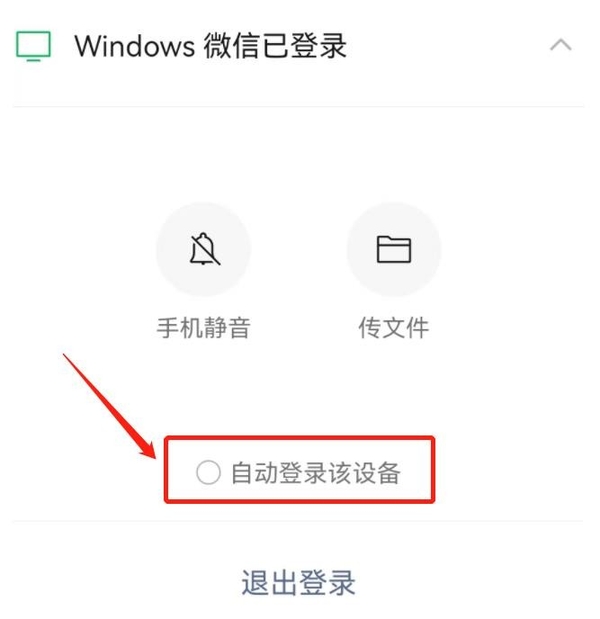Tap the gray circle around the bell
The width and height of the screenshot is (600, 619).
pos(204,249)
